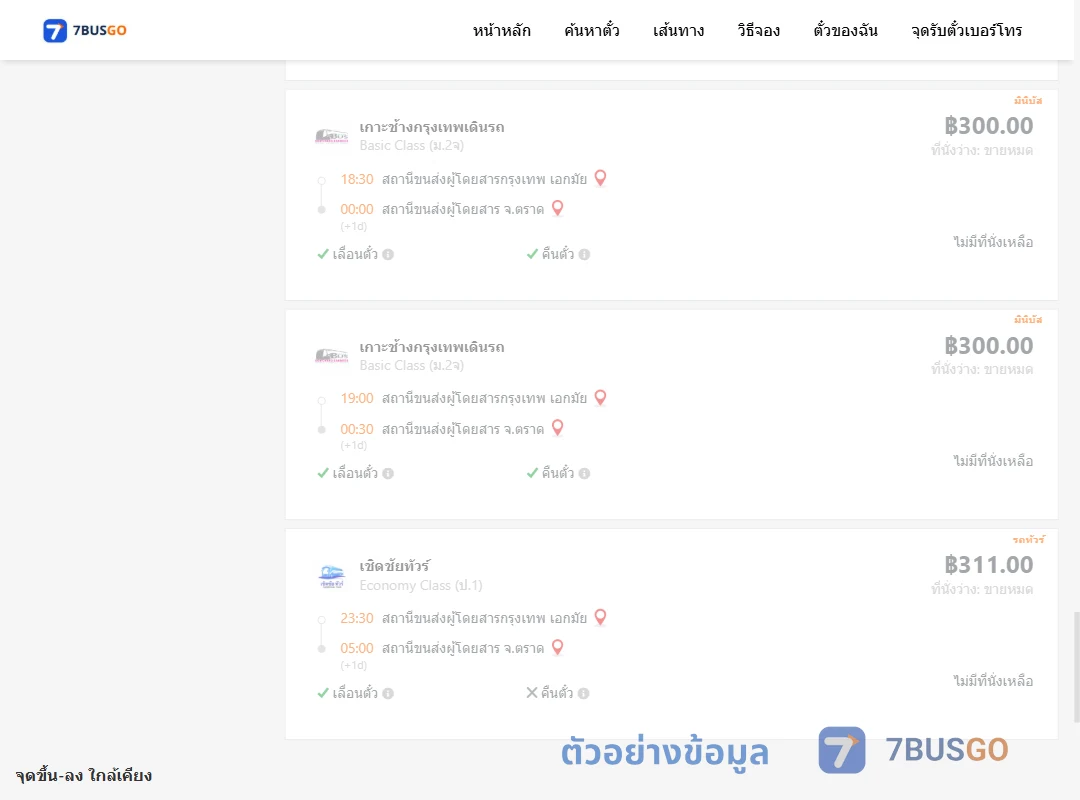Image resolution: width=1080 pixels, height=800 pixels.
Task: Open the map pin beside the 00:30 arrival station
Action: pos(558,428)
